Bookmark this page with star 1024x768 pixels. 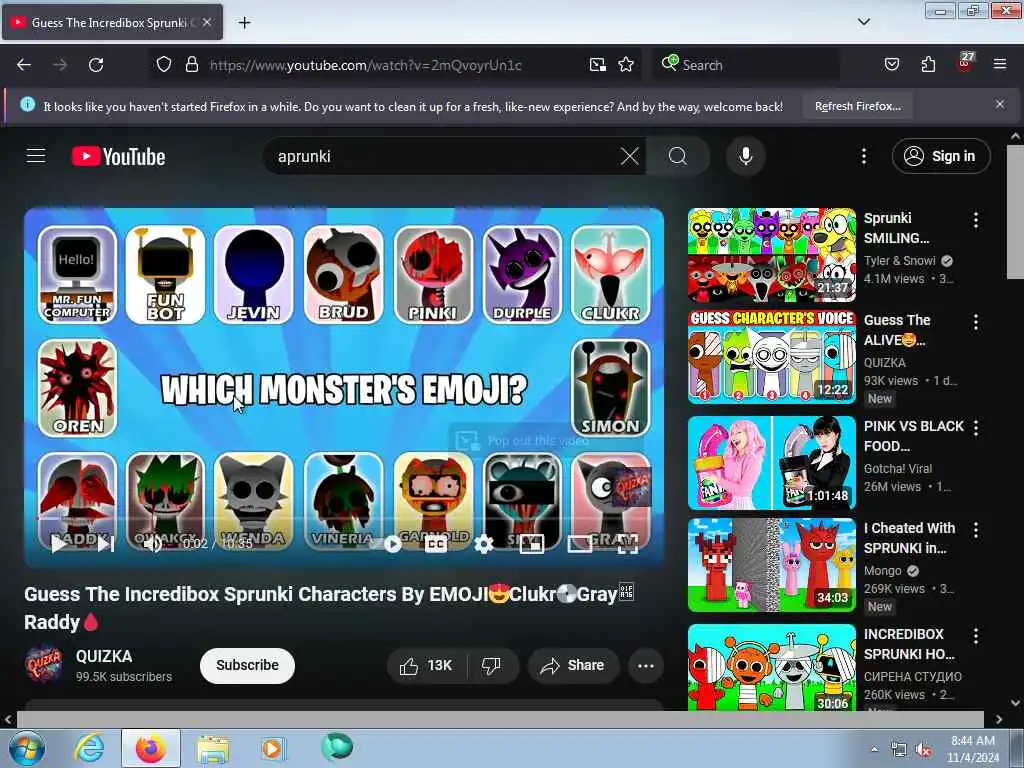[x=626, y=65]
